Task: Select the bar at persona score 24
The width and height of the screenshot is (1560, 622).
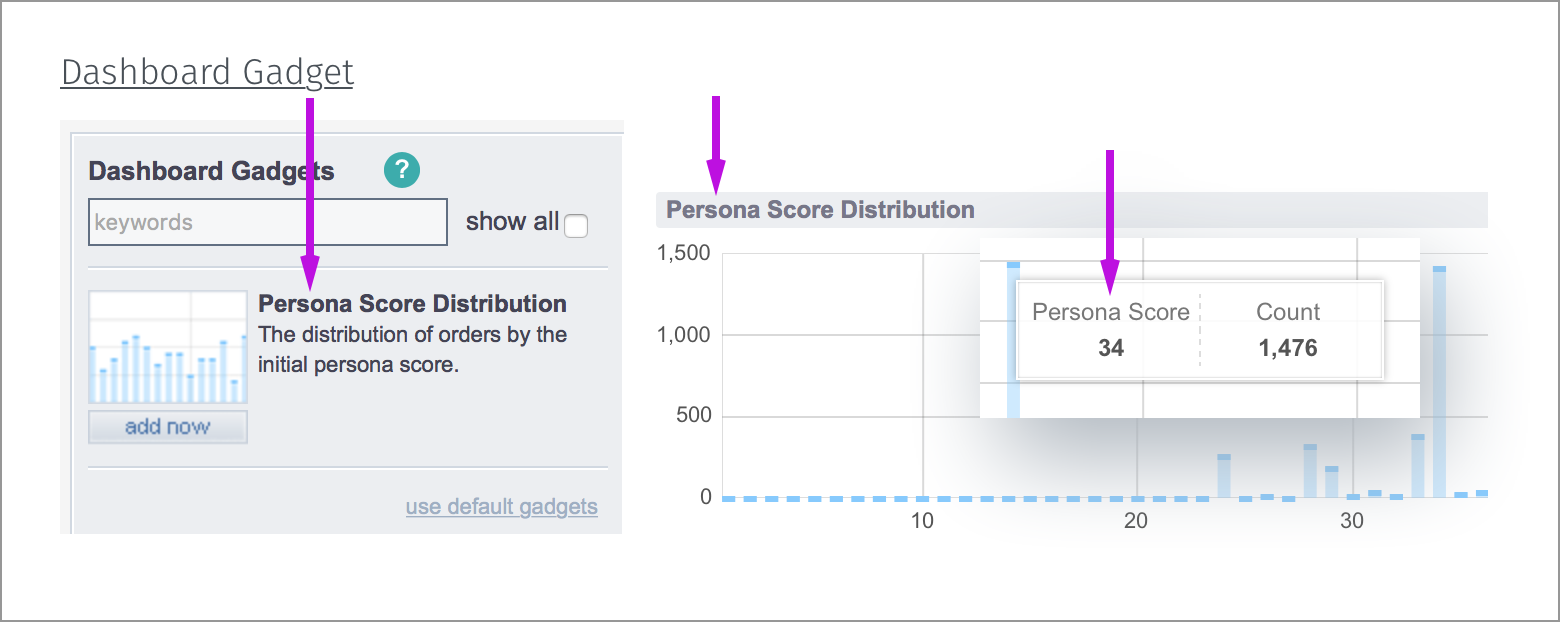Action: (1224, 475)
